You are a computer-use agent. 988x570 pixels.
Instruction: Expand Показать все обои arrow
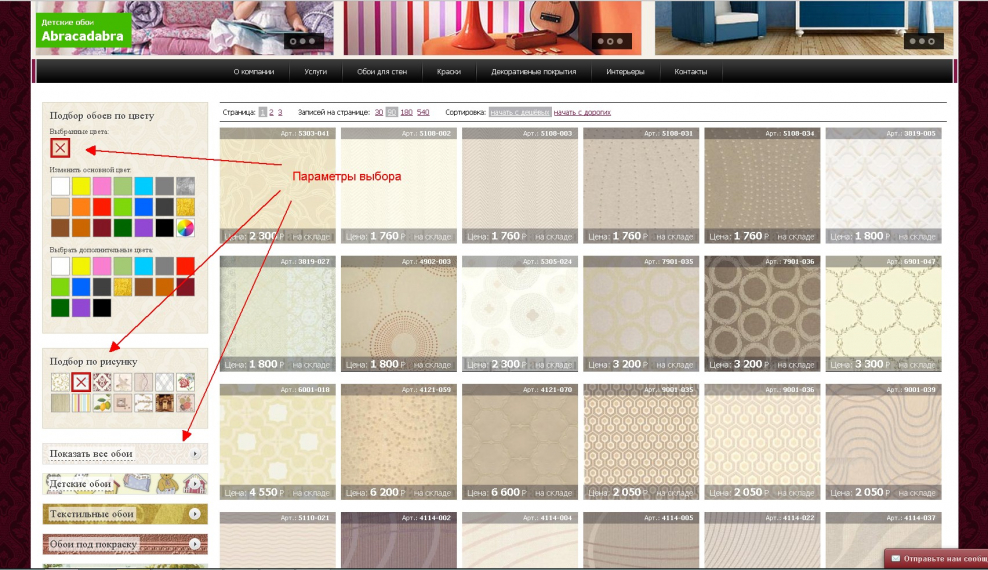194,454
